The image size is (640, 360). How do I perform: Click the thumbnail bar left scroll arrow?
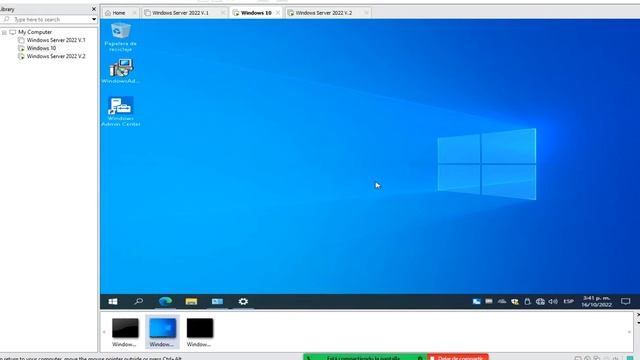[x=104, y=332]
